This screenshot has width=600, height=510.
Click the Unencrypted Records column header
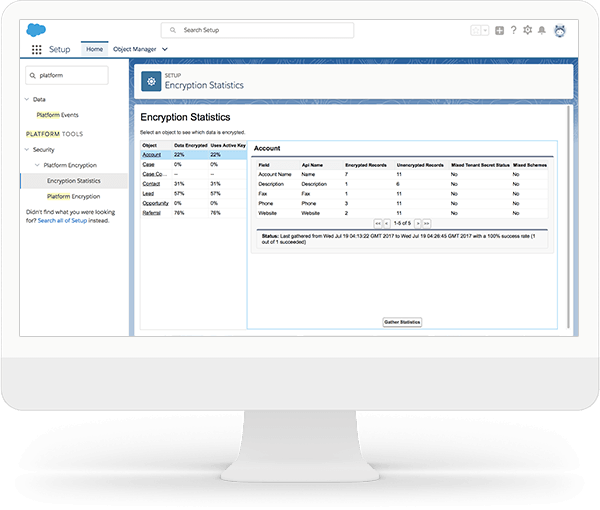(420, 165)
